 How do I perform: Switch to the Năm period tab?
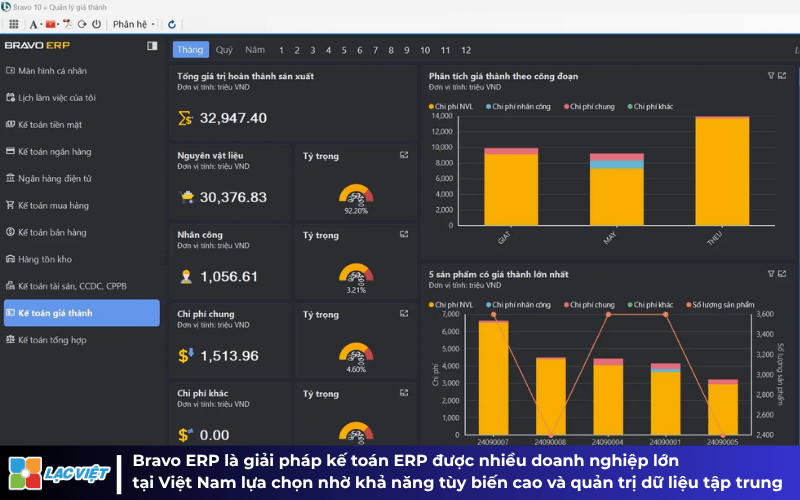pos(255,49)
